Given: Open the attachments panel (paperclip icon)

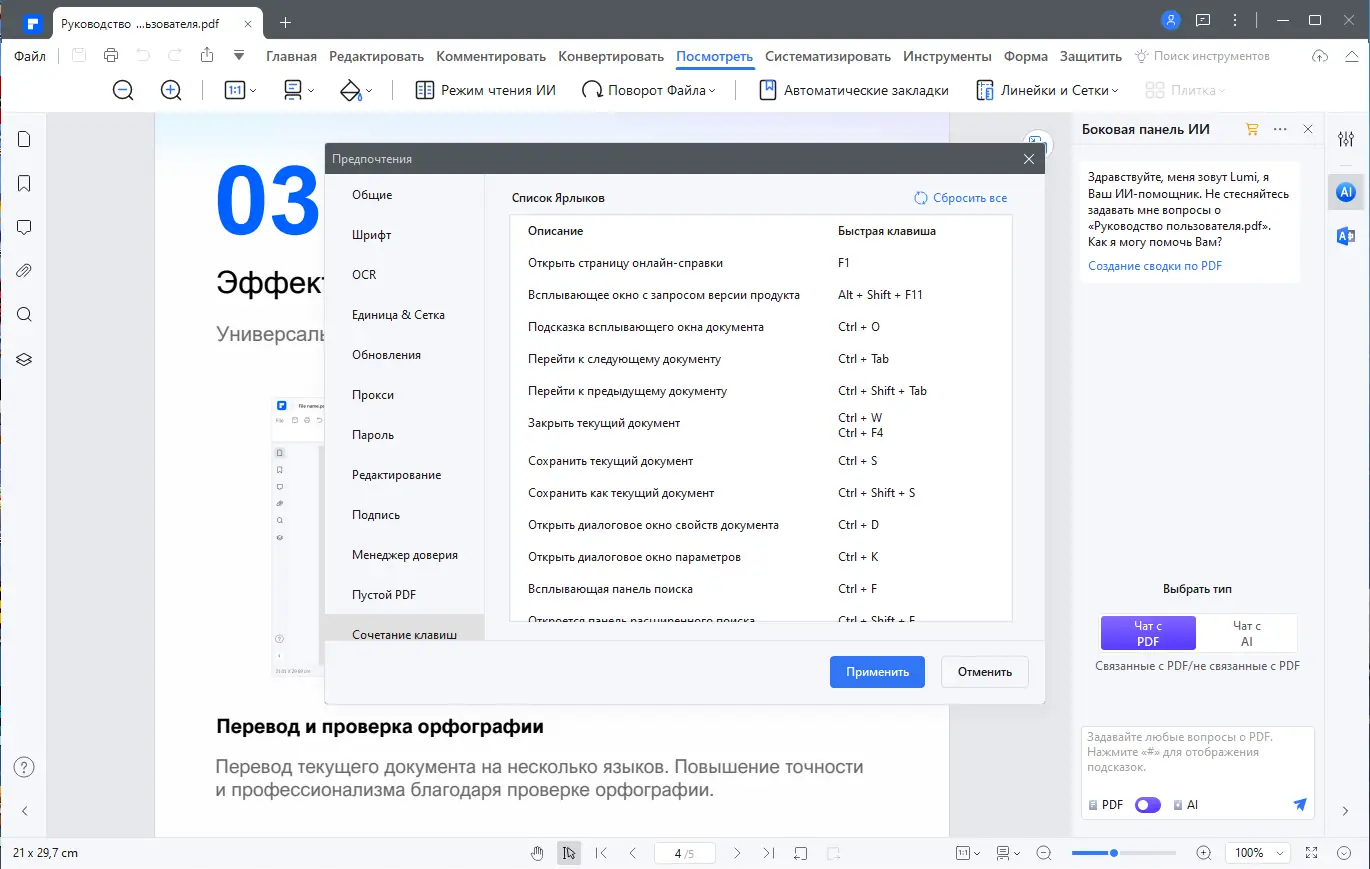Looking at the screenshot, I should [23, 270].
